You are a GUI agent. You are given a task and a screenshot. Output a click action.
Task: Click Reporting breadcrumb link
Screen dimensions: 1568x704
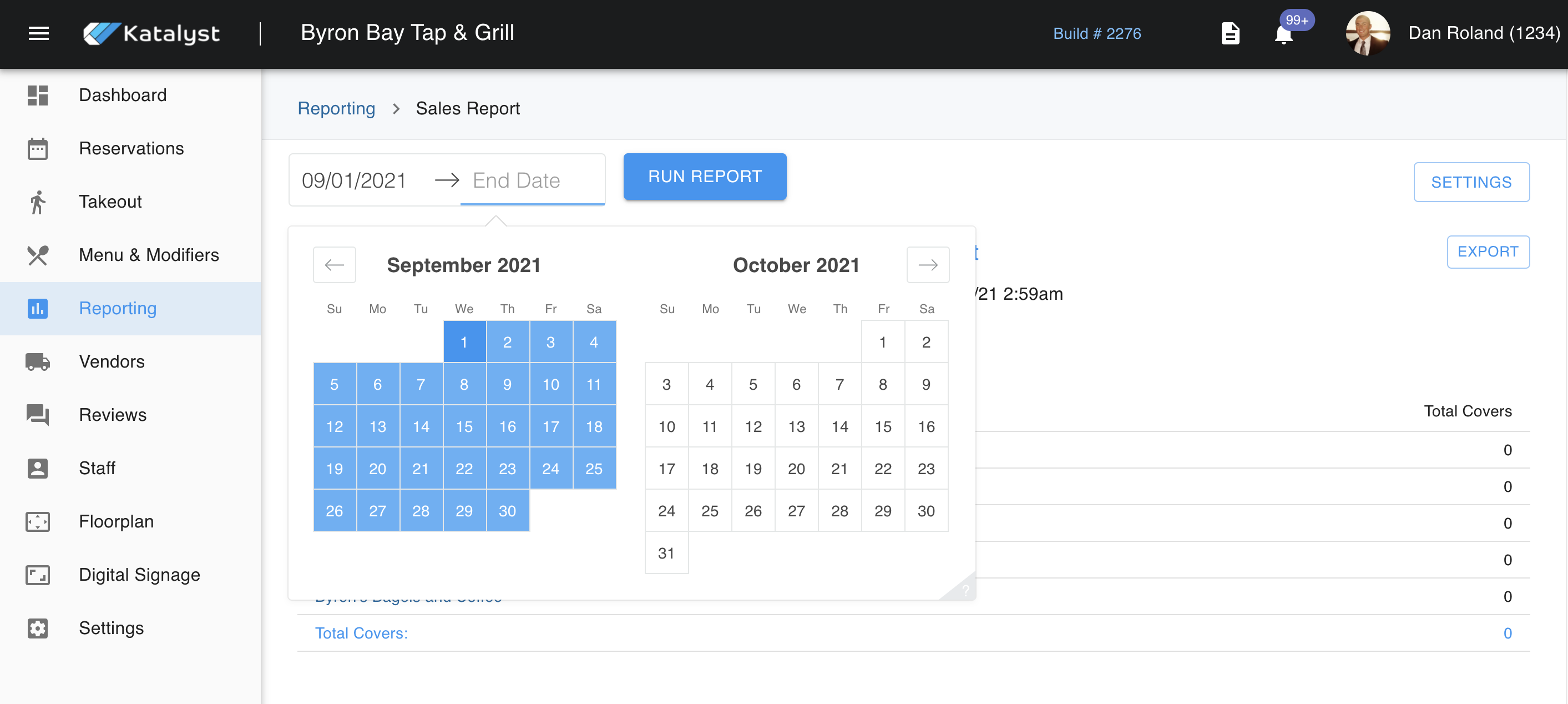tap(336, 108)
